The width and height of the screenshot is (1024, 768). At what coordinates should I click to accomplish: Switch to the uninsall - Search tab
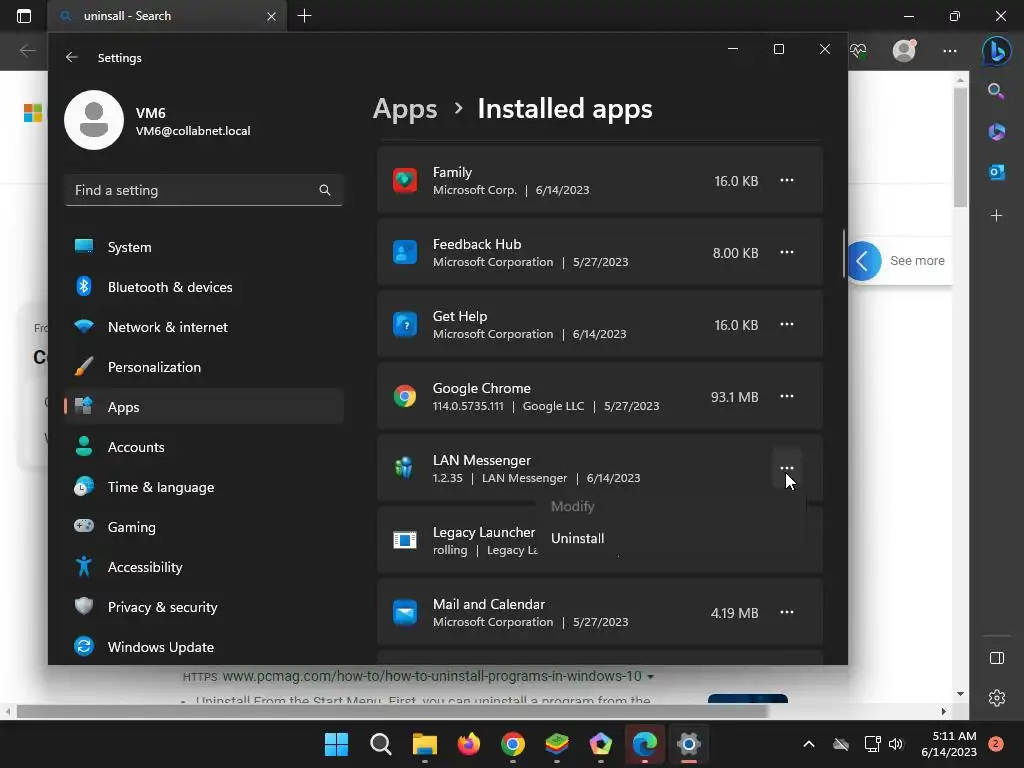click(167, 16)
